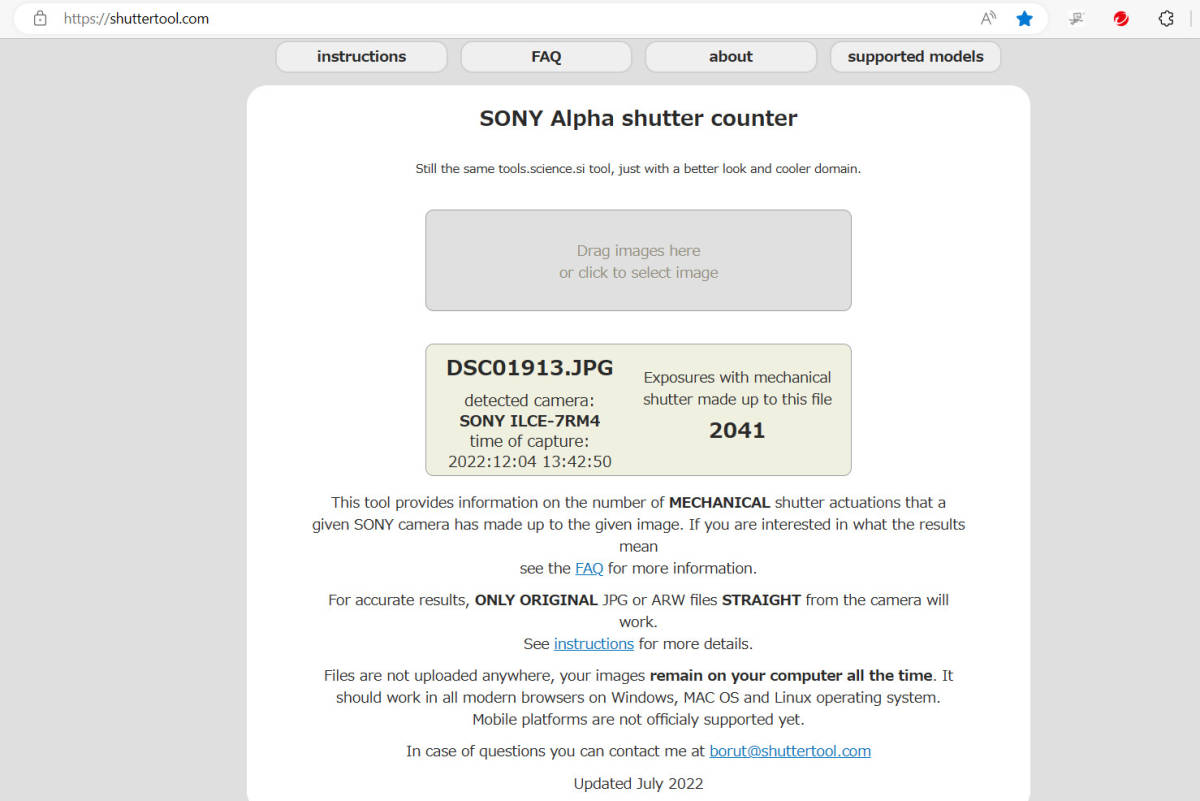
Task: Open the instructions tab
Action: coord(361,57)
